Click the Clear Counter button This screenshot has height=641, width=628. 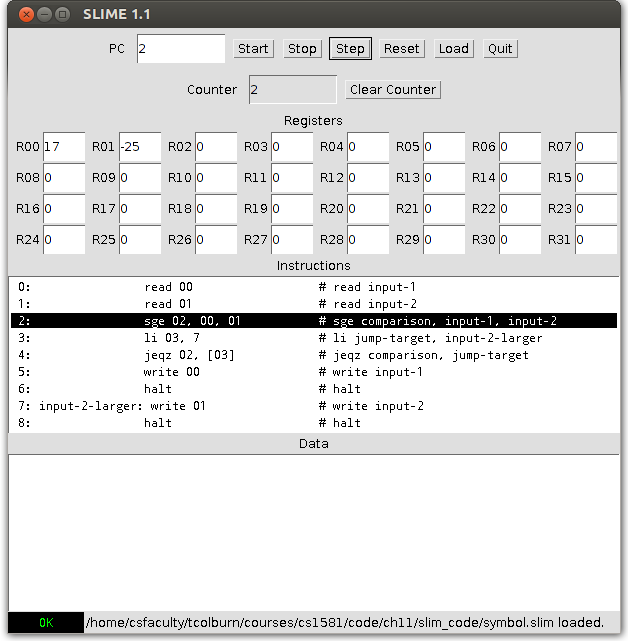(x=393, y=90)
